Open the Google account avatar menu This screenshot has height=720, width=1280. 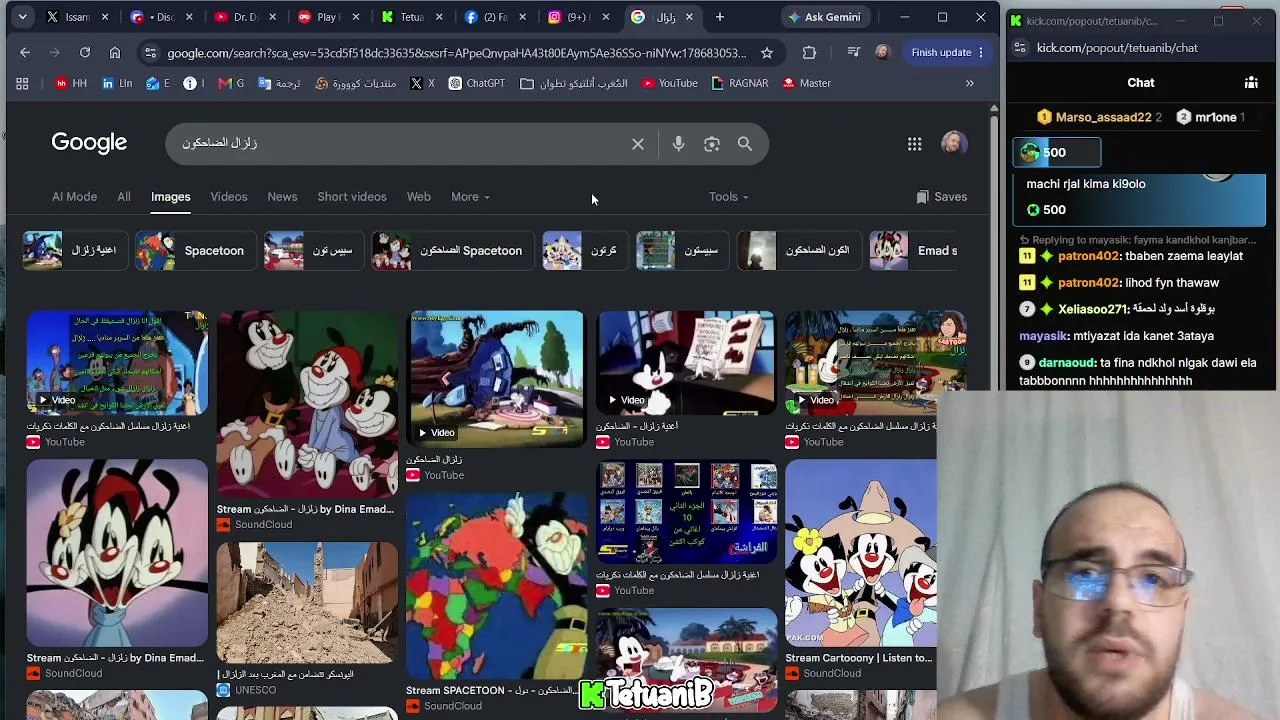(x=953, y=143)
